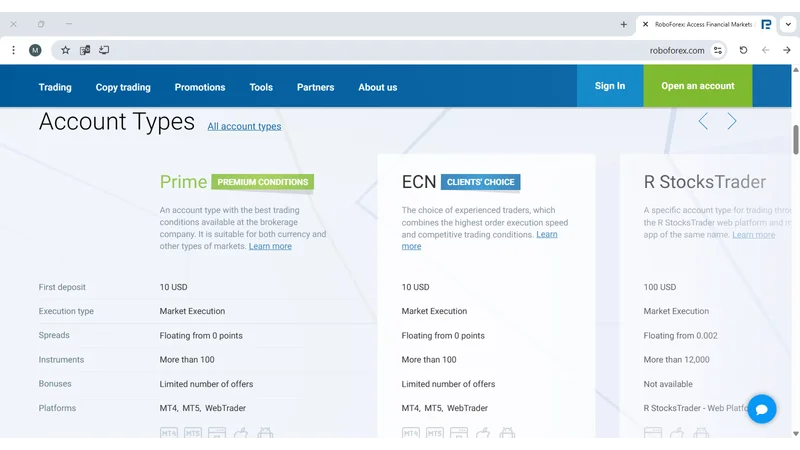The width and height of the screenshot is (800, 450).
Task: Click the MT5 platform icon under ECN
Action: [x=435, y=433]
